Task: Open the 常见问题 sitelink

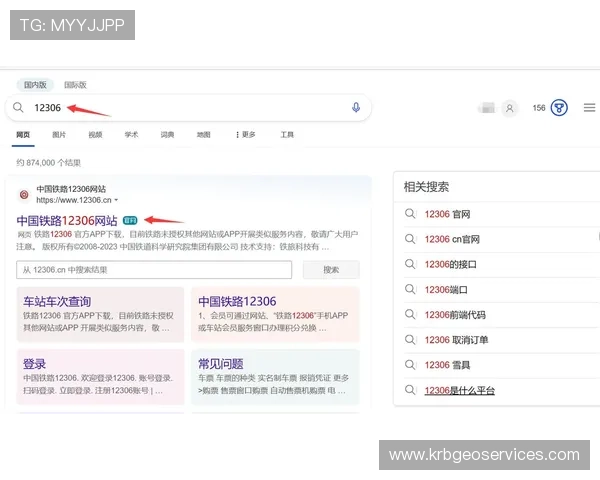Action: [221, 364]
